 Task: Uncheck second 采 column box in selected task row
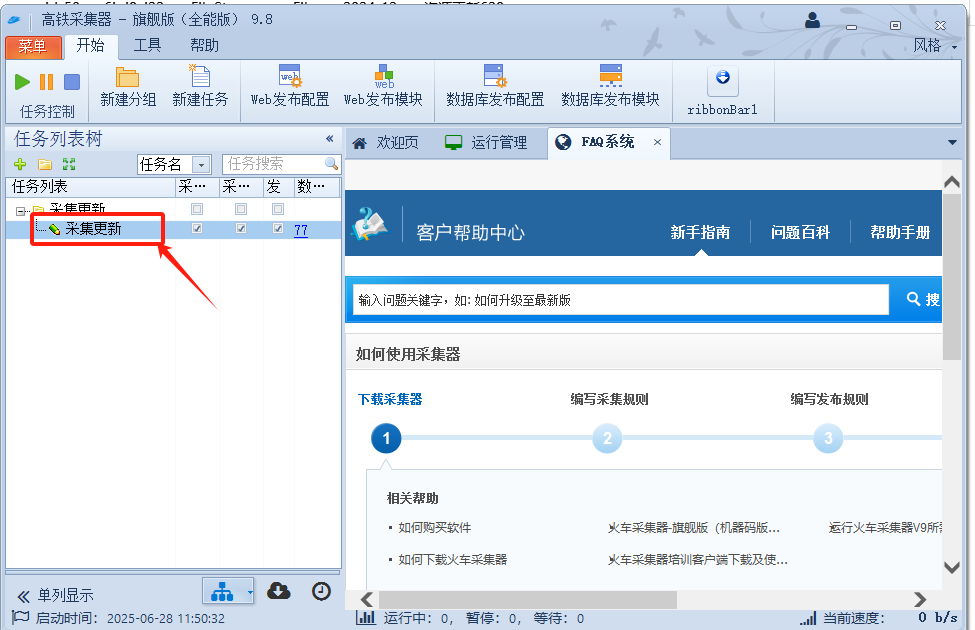click(241, 228)
